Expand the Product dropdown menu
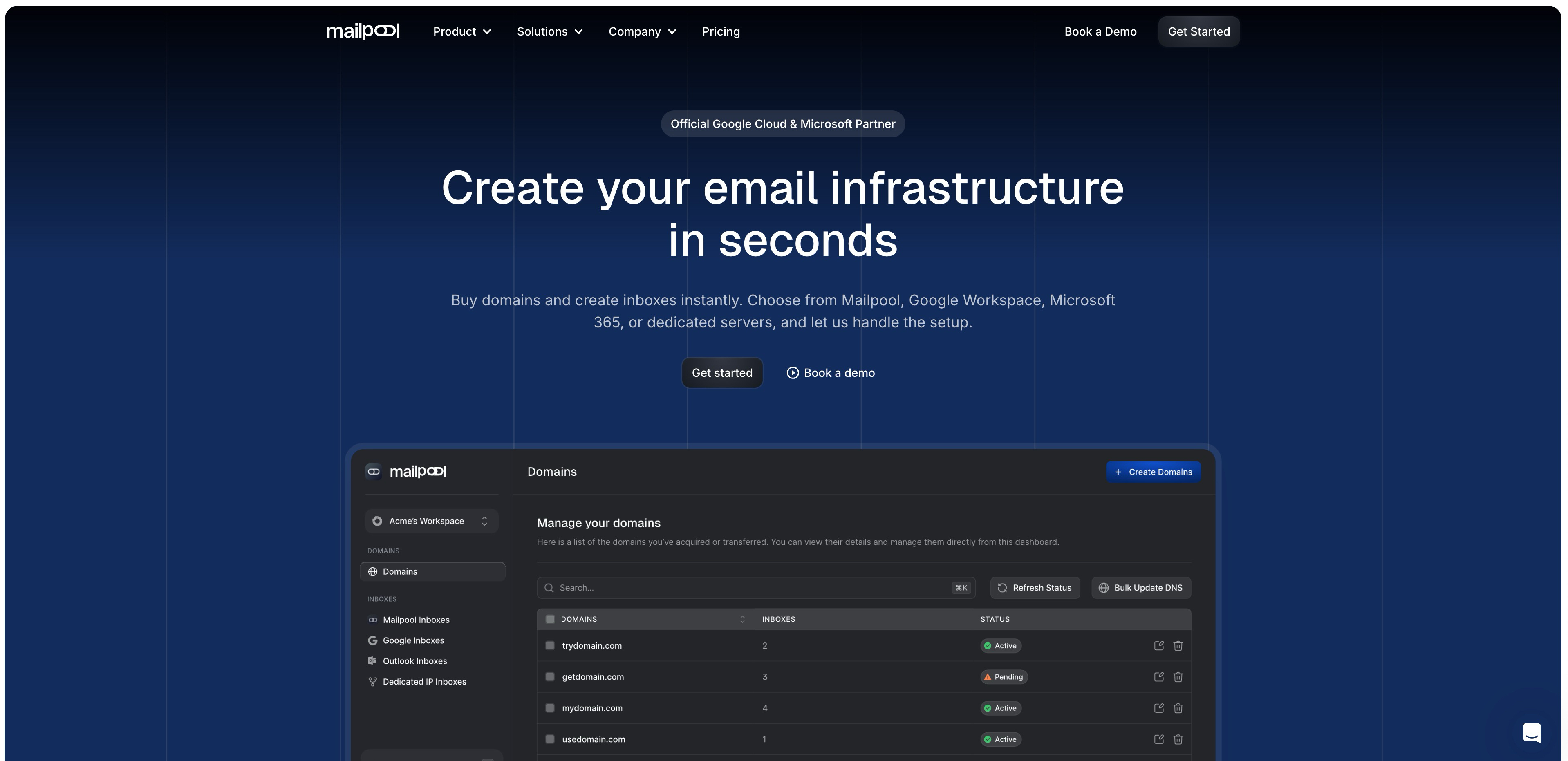The height and width of the screenshot is (761, 1568). [461, 31]
